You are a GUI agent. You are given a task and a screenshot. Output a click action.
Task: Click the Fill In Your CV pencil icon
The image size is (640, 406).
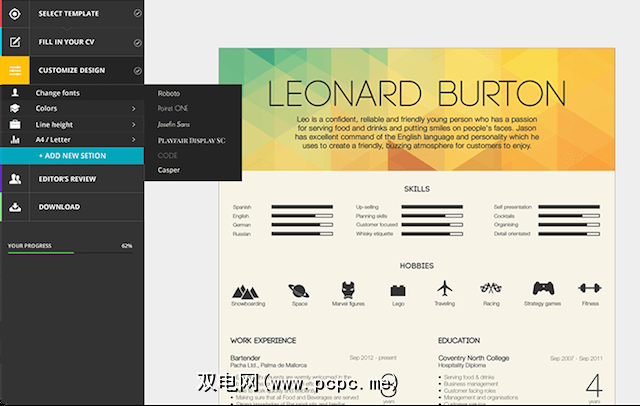coord(15,42)
